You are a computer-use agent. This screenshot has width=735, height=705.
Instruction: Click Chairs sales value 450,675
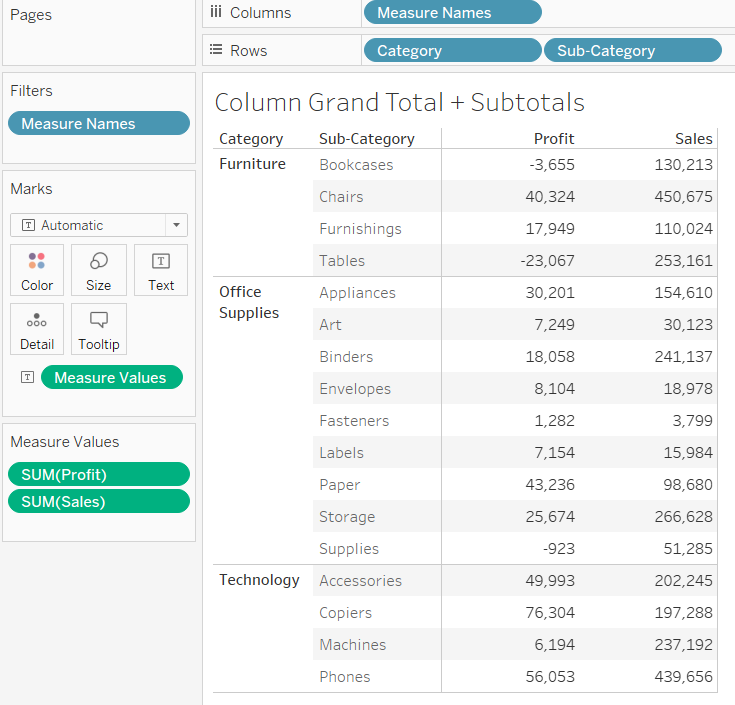tap(684, 196)
